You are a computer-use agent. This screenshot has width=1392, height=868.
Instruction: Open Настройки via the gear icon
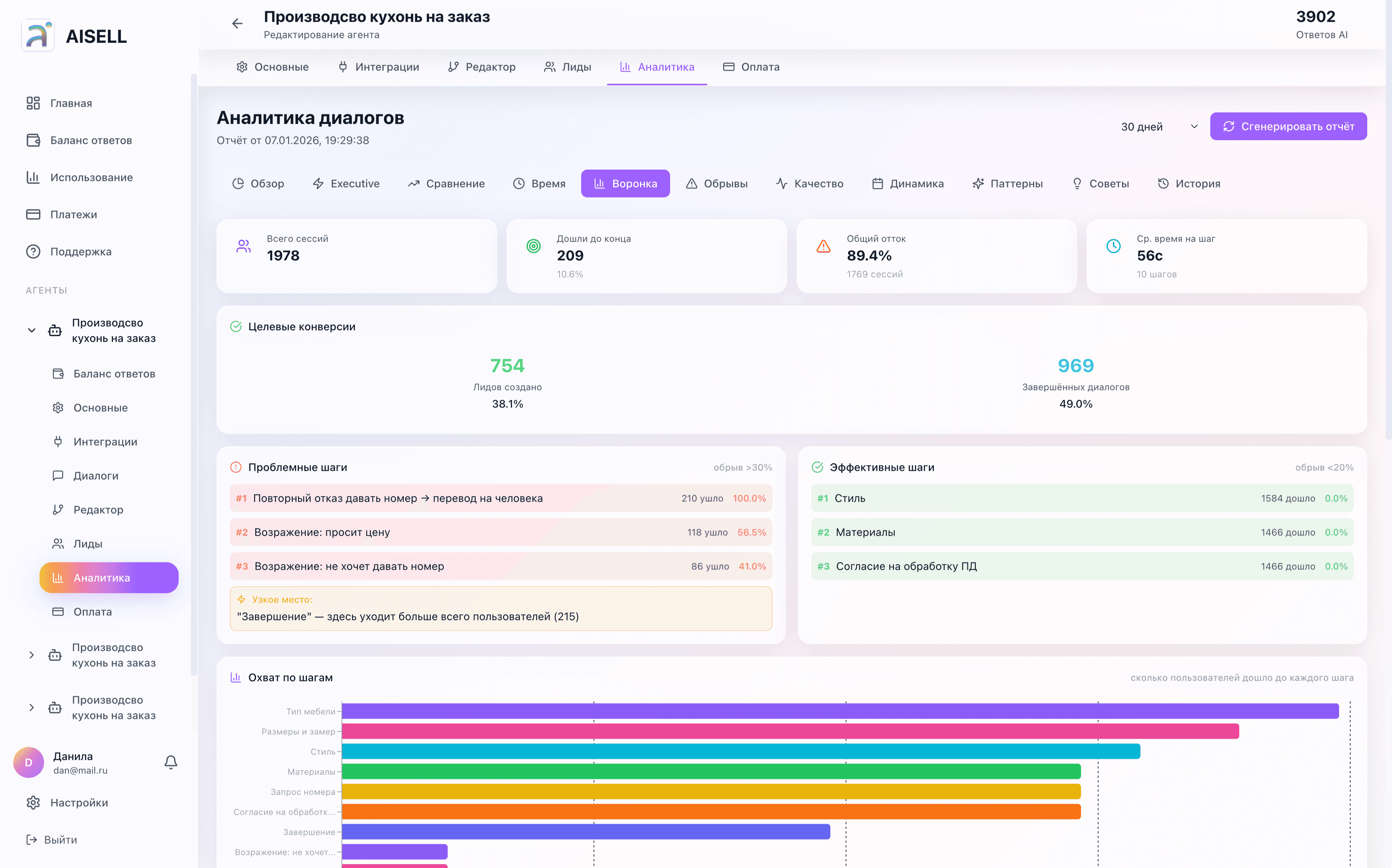click(x=33, y=803)
